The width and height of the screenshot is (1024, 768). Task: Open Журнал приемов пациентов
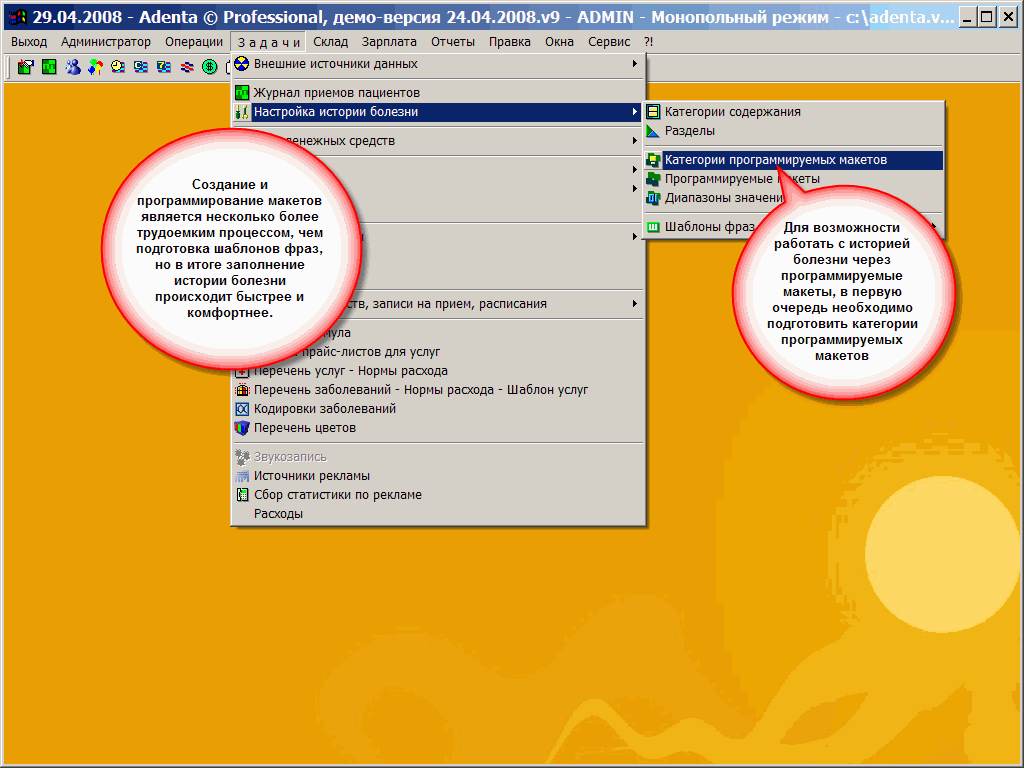click(336, 93)
